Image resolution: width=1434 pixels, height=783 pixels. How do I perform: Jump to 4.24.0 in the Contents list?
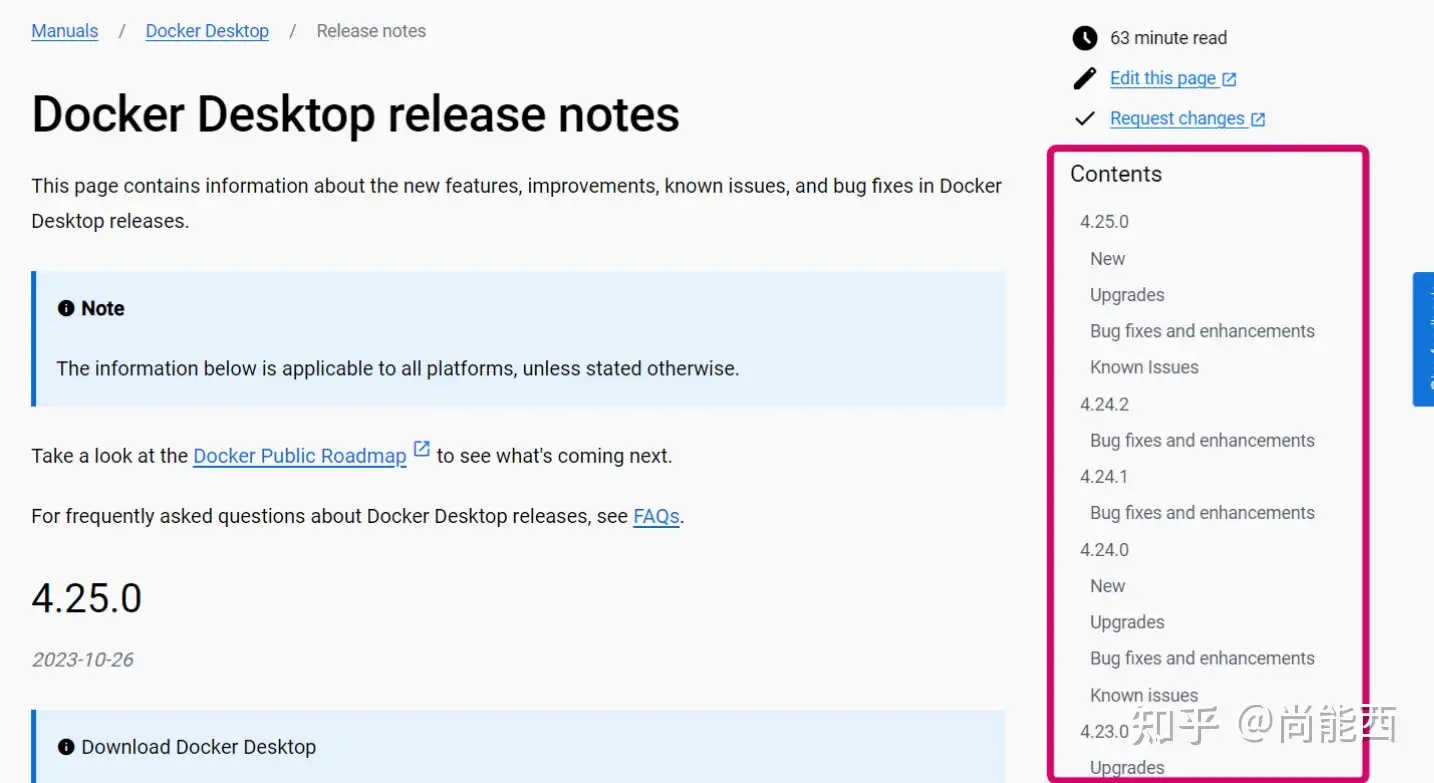(1104, 550)
